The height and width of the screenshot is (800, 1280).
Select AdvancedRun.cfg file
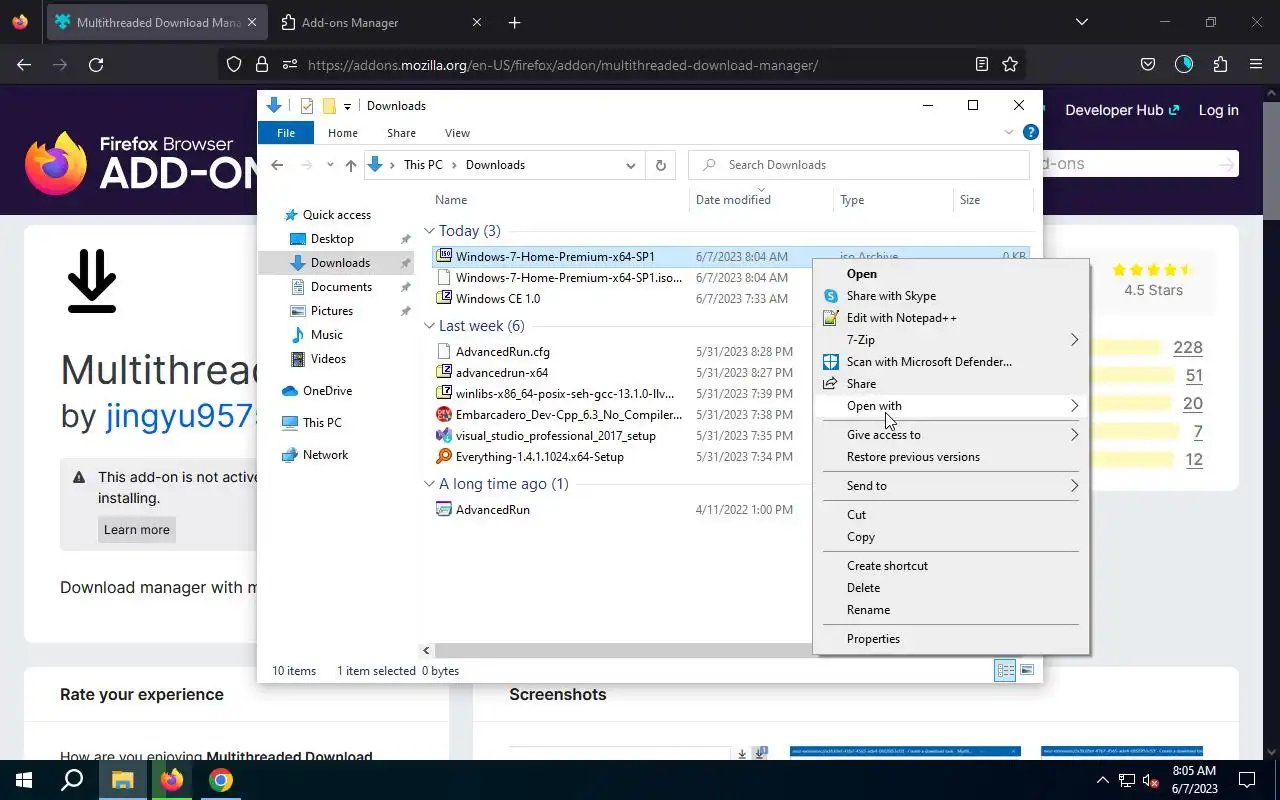click(x=502, y=352)
